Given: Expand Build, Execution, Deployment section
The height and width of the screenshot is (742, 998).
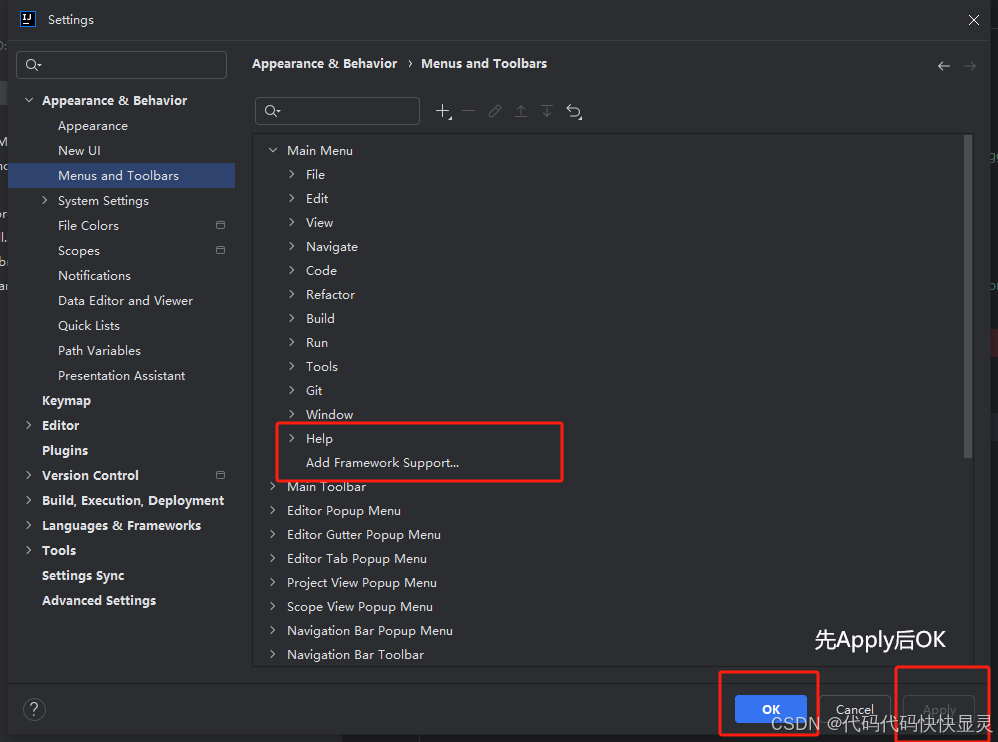Looking at the screenshot, I should 29,500.
